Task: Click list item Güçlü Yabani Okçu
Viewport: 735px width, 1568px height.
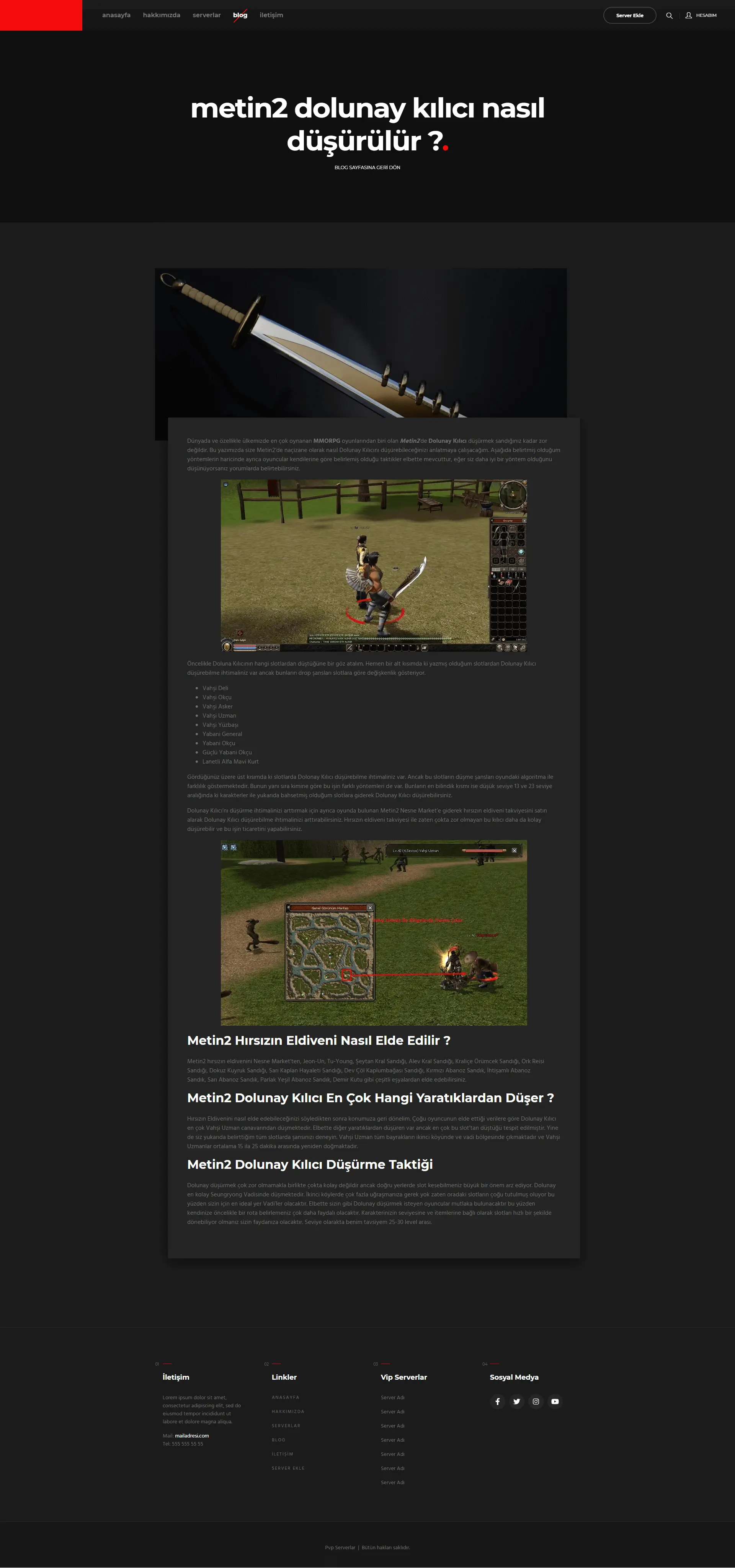Action: (227, 752)
